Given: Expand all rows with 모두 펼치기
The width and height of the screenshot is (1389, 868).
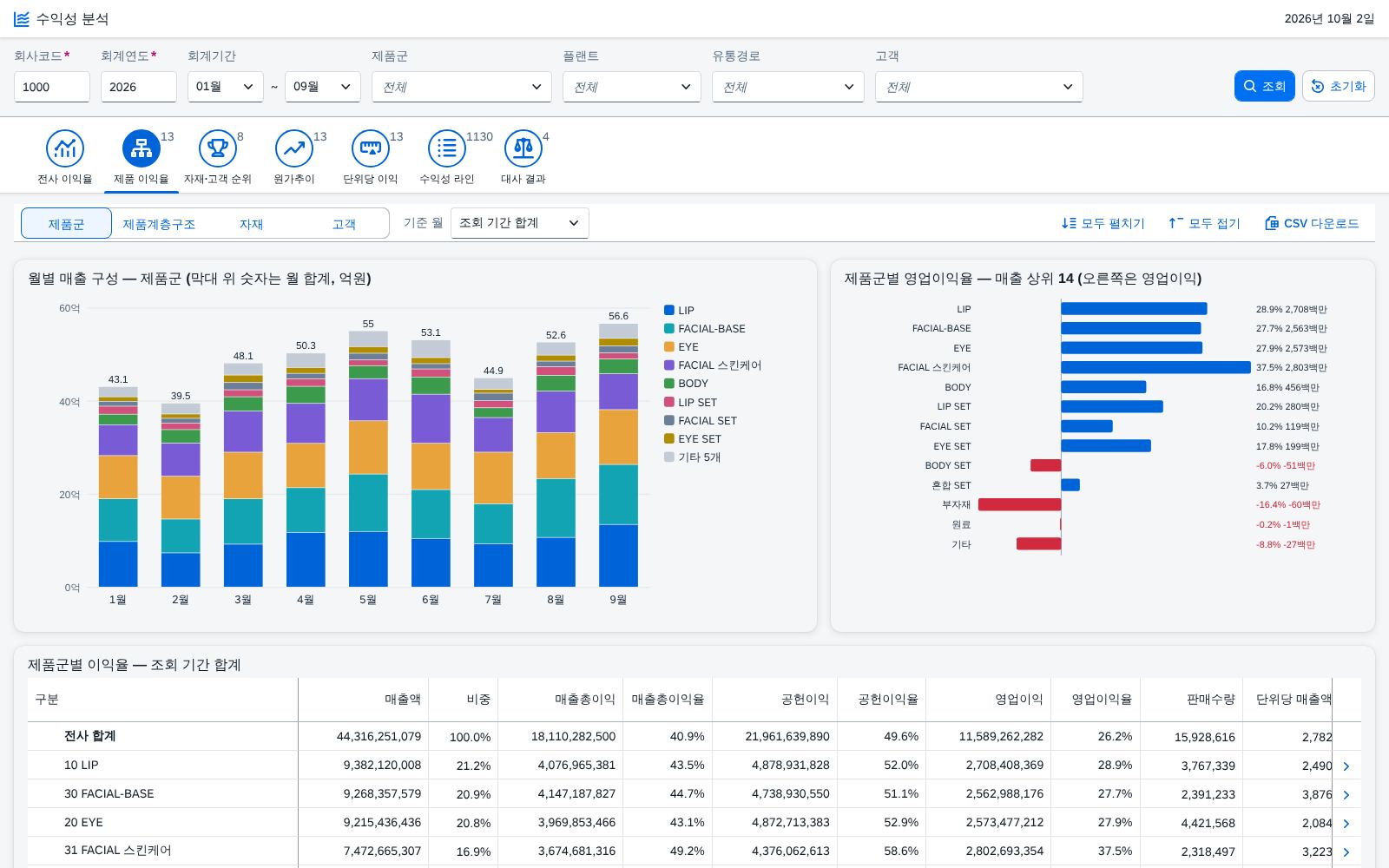Looking at the screenshot, I should point(1103,223).
